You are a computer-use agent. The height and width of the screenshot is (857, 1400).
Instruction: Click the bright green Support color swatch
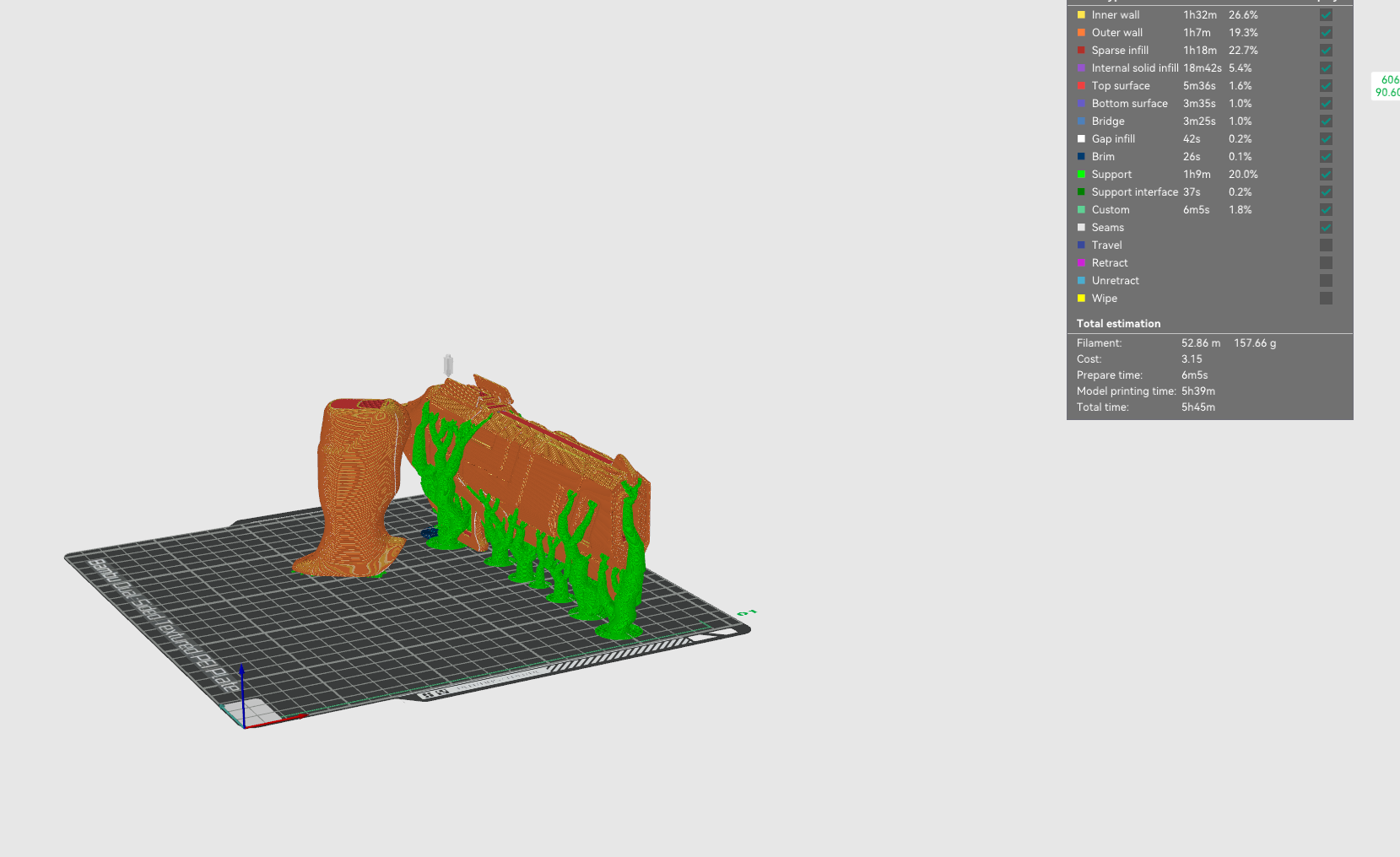pos(1081,175)
